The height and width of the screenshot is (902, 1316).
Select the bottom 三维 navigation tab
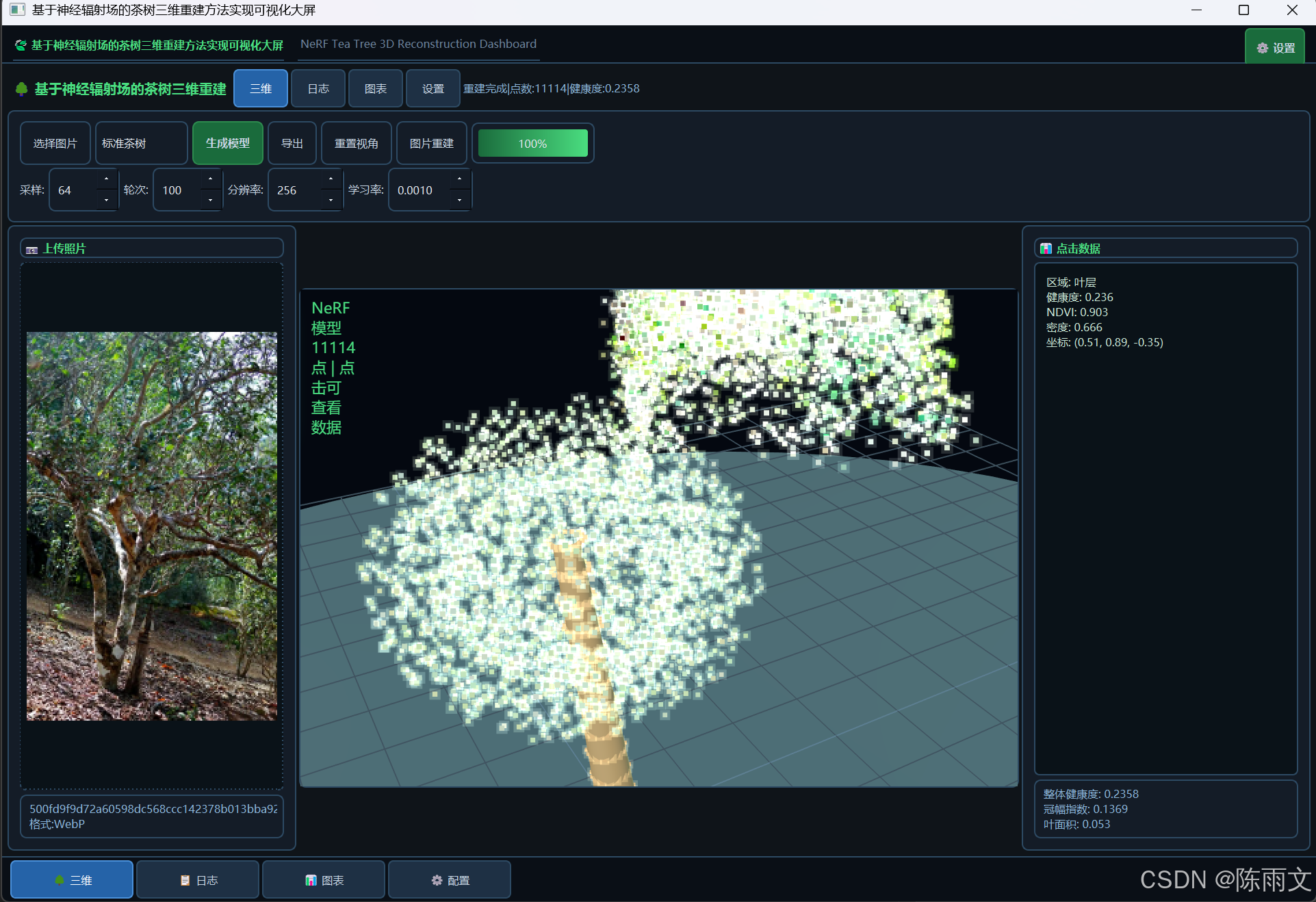point(72,879)
